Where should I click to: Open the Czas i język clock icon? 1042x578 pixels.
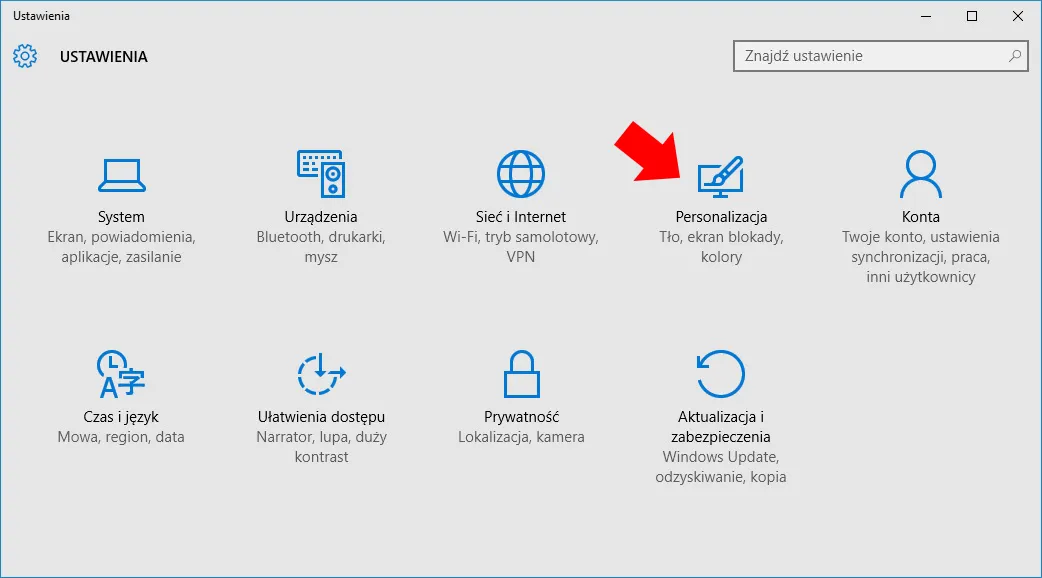(x=121, y=374)
